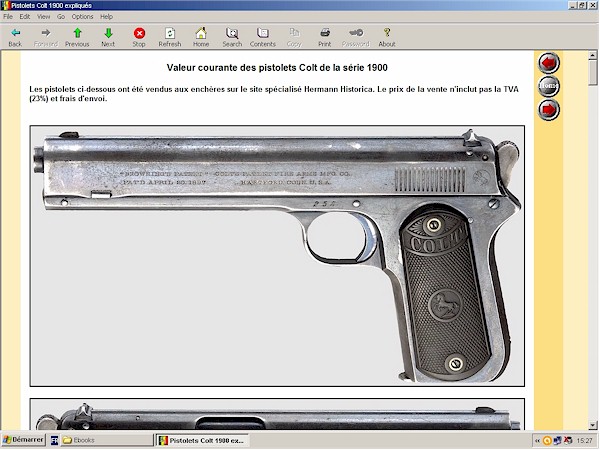Click heading Valeur courante des pistolets Colt
The image size is (600, 450).
click(x=277, y=68)
